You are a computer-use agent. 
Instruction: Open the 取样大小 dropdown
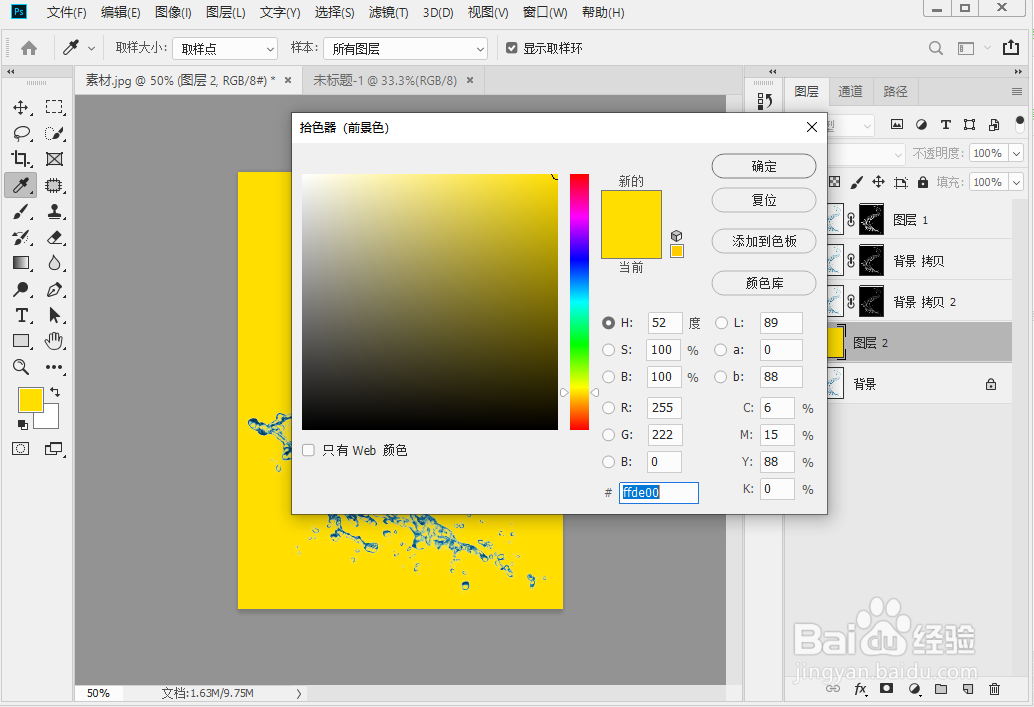[224, 47]
